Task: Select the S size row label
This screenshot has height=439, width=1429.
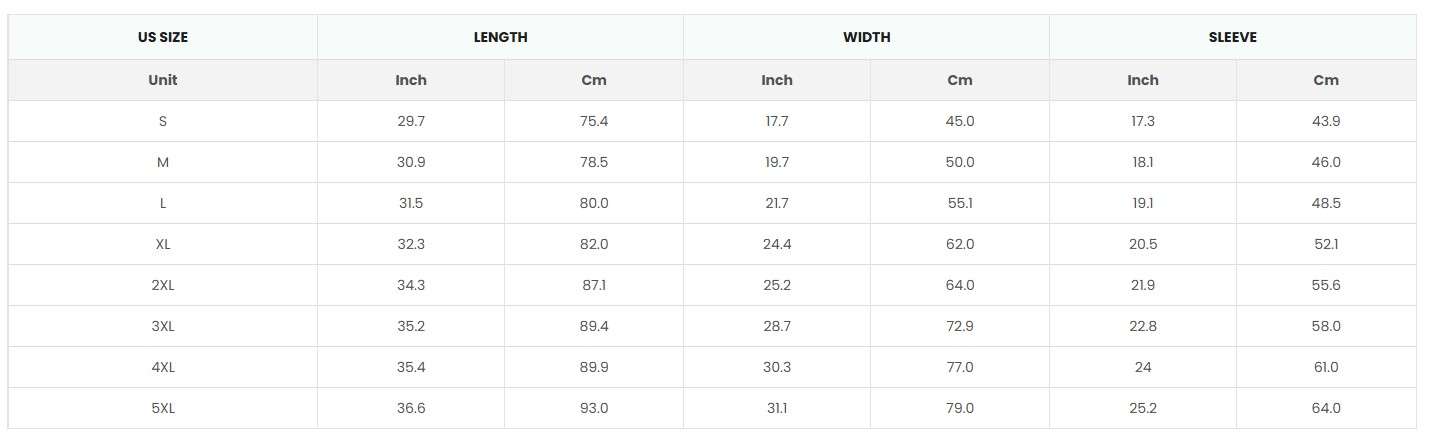Action: [x=163, y=121]
